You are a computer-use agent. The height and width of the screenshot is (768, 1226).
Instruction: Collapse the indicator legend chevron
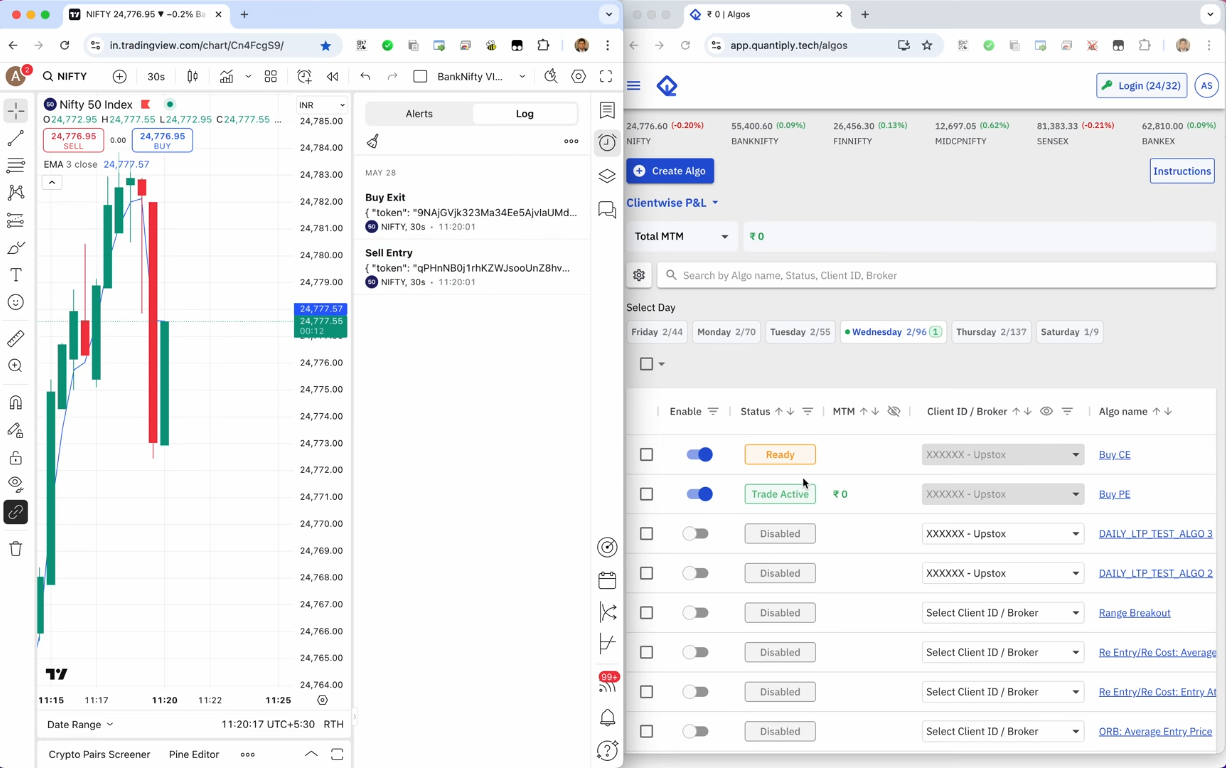(52, 182)
